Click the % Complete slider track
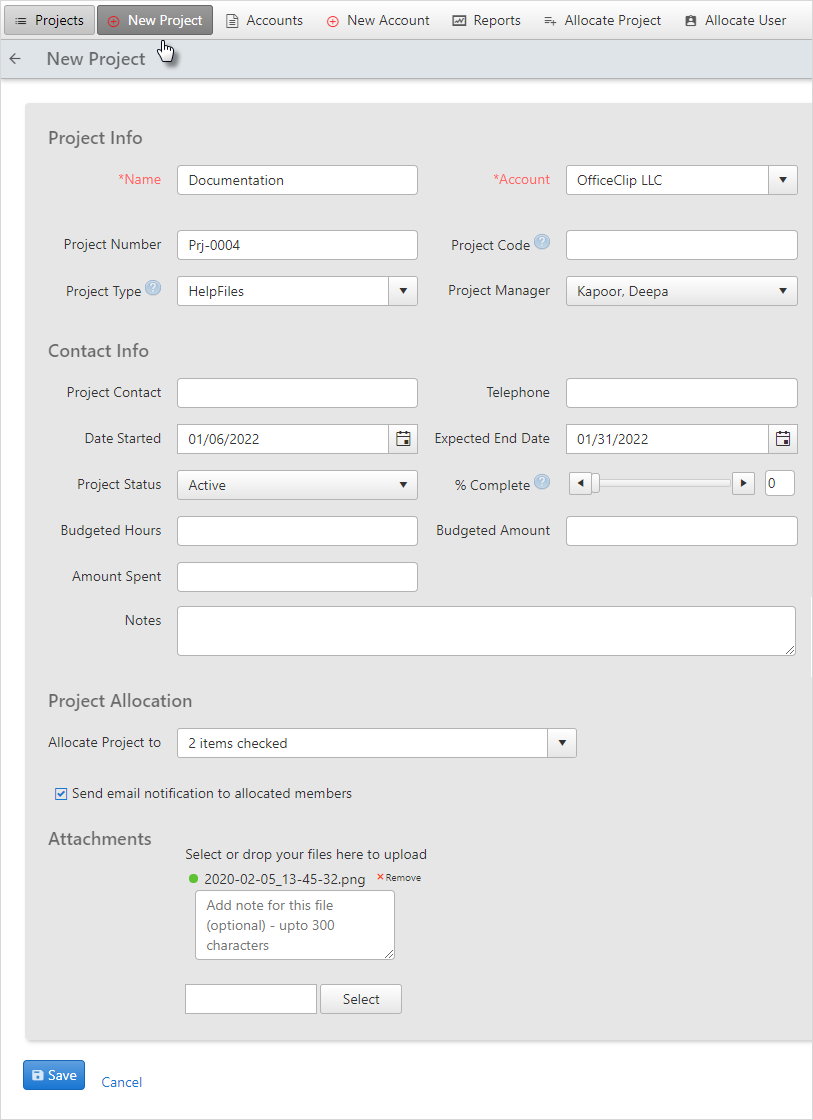Viewport: 813px width, 1120px height. tap(662, 484)
